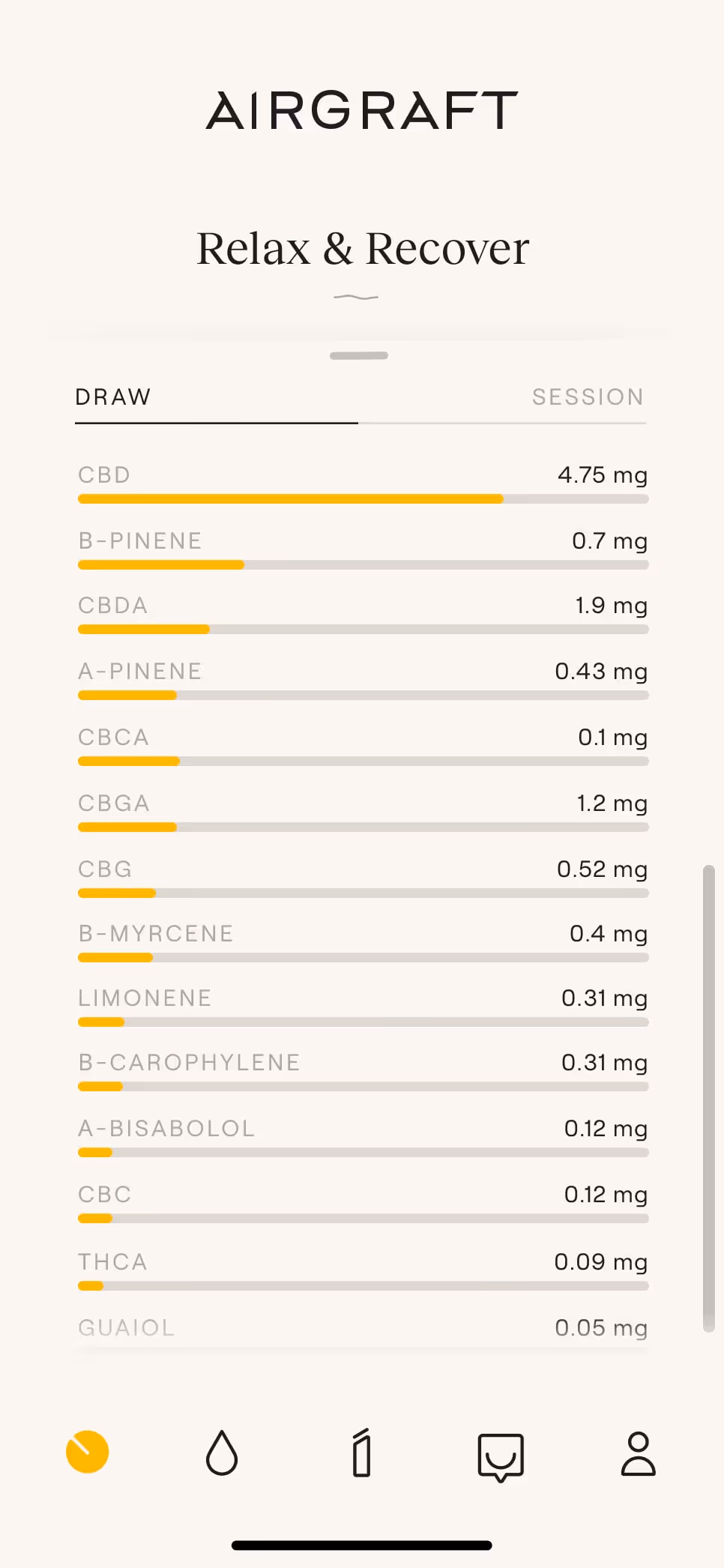724x1568 pixels.
Task: Click the AIRGRAFT logo
Action: (362, 111)
